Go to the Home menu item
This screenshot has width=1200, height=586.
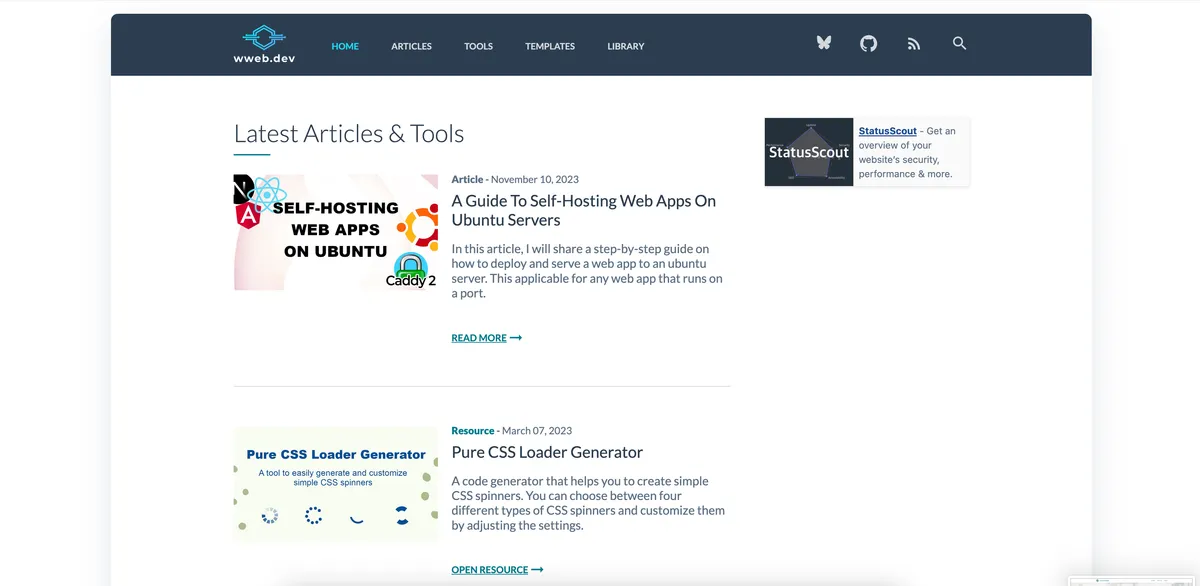[345, 46]
